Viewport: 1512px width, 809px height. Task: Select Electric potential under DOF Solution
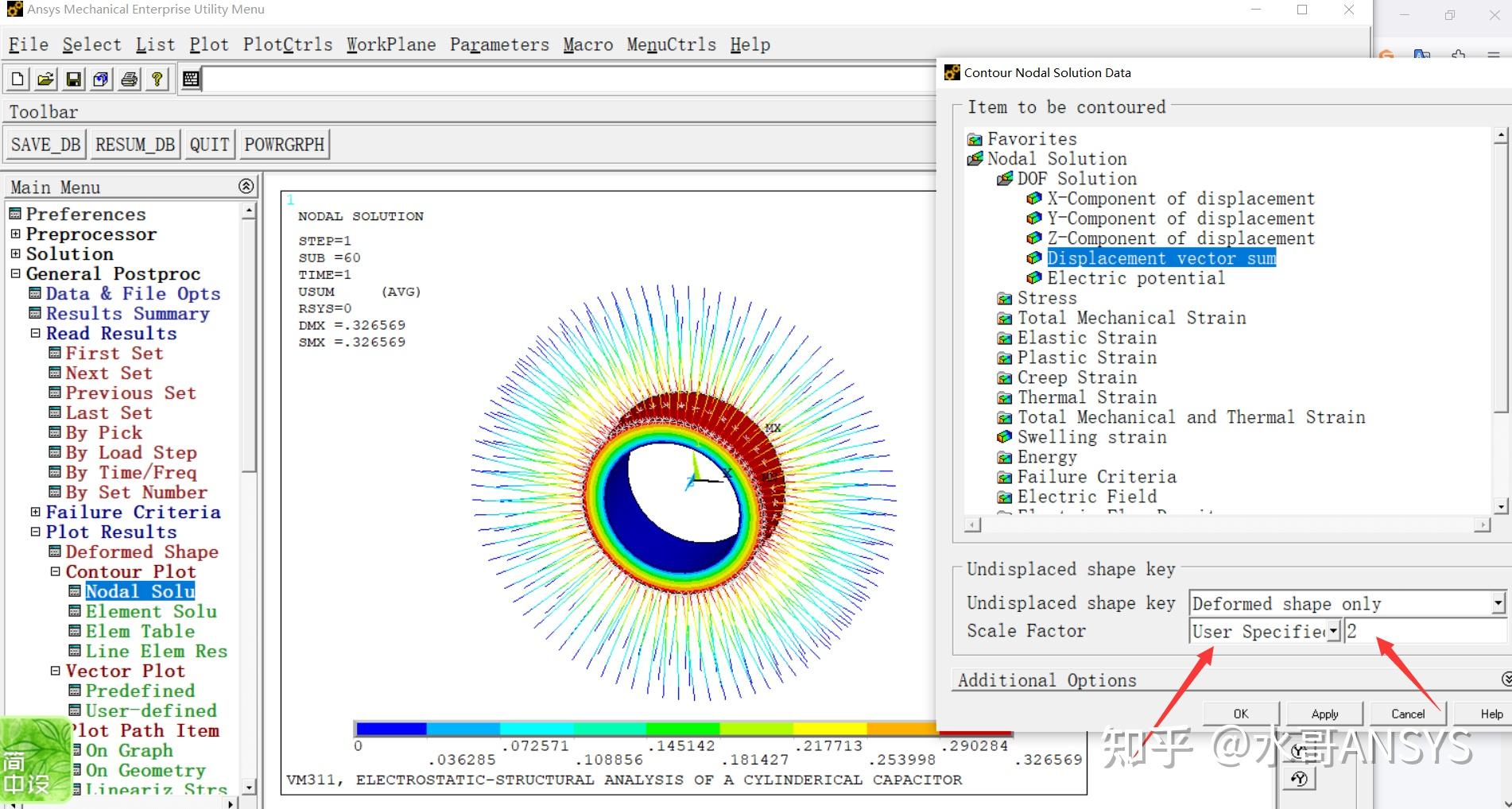(x=1135, y=277)
